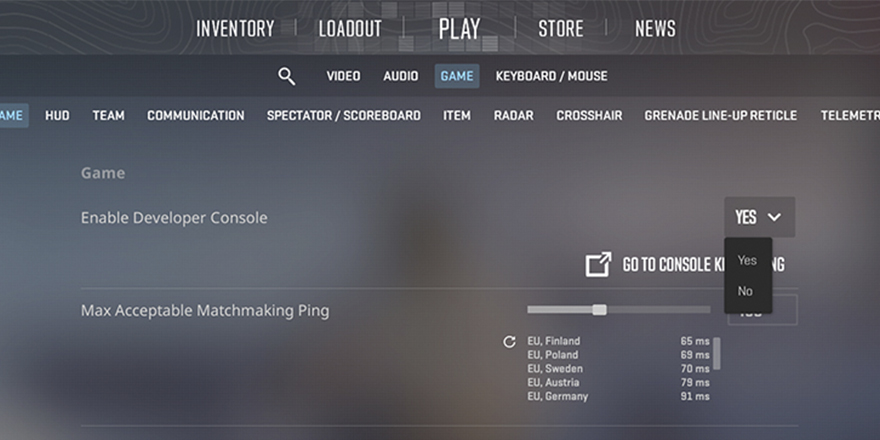Image resolution: width=880 pixels, height=440 pixels.
Task: Click the Max Acceptable Matchmaking Ping slider handle
Action: point(599,310)
